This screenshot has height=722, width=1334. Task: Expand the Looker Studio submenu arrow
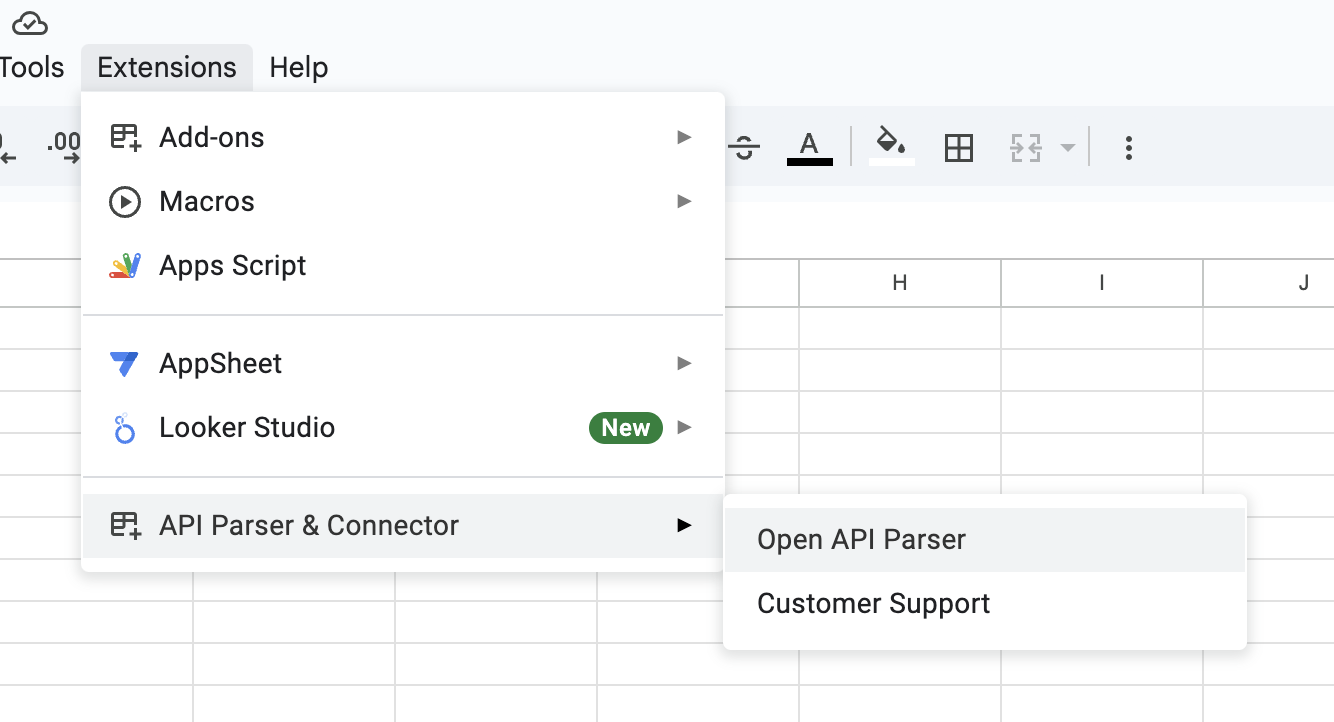[684, 427]
